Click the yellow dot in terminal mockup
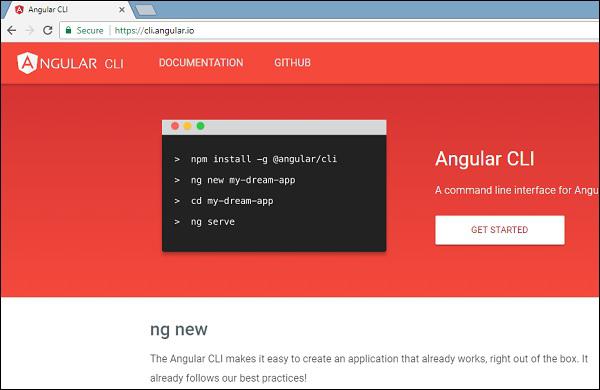The width and height of the screenshot is (600, 390). [188, 126]
